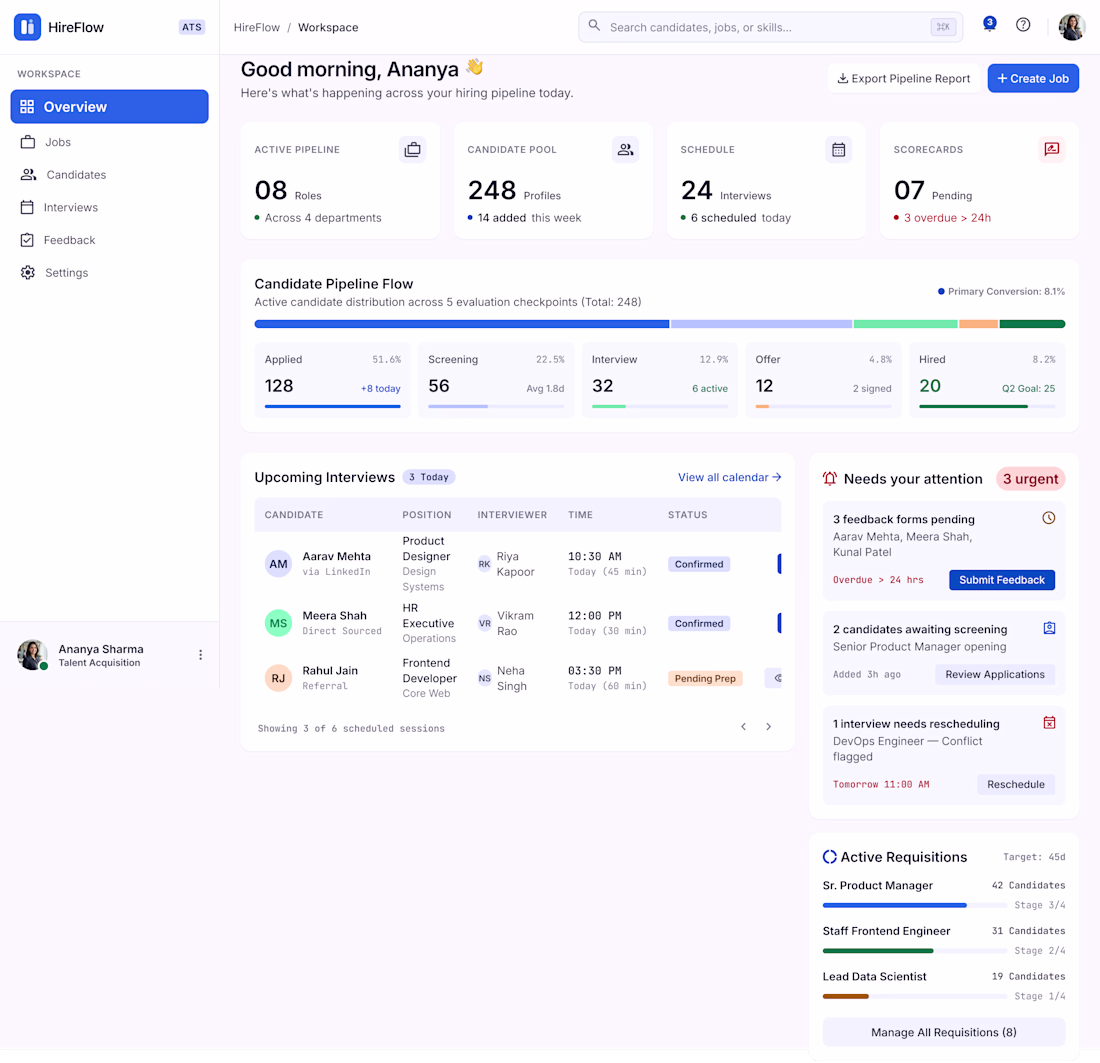Click Review Applications
The height and width of the screenshot is (1063, 1100).
(x=995, y=675)
